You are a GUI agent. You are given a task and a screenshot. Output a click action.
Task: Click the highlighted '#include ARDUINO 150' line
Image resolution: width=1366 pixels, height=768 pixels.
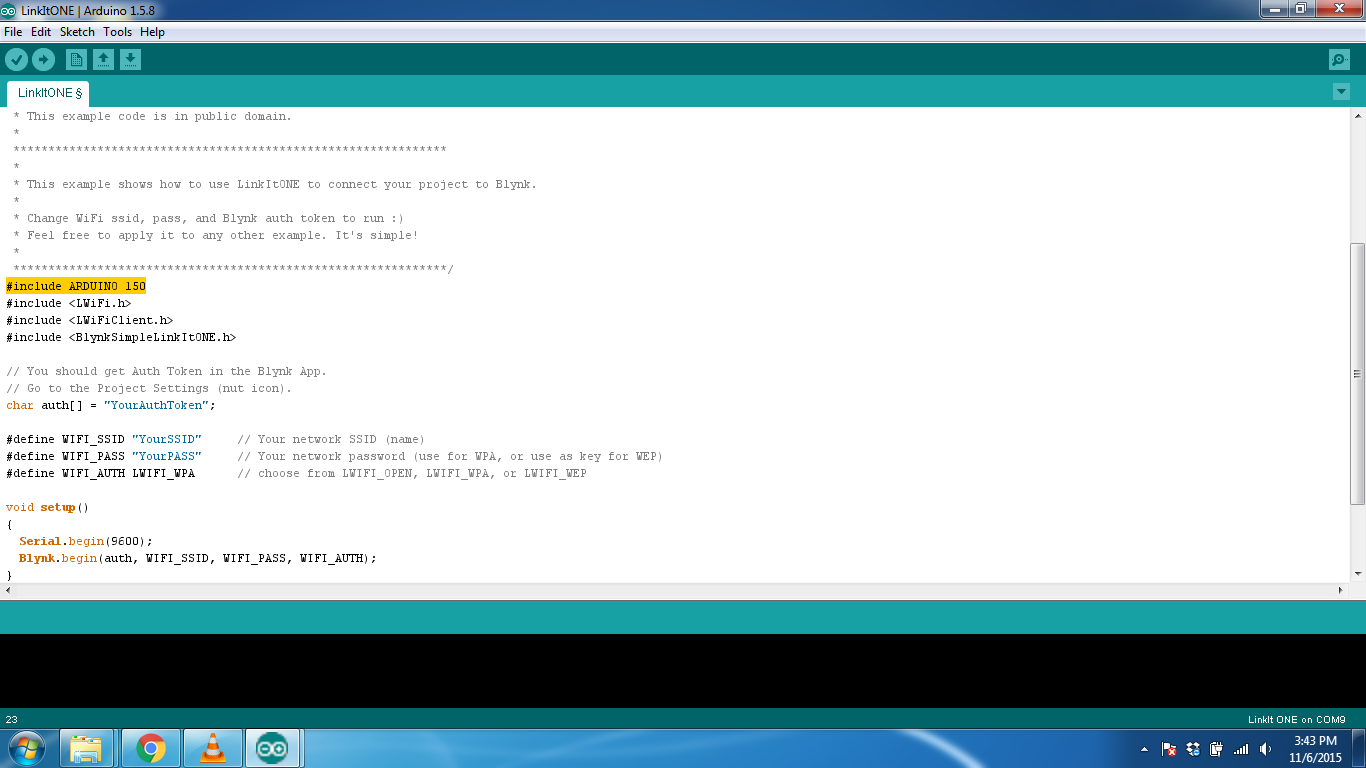pyautogui.click(x=76, y=286)
